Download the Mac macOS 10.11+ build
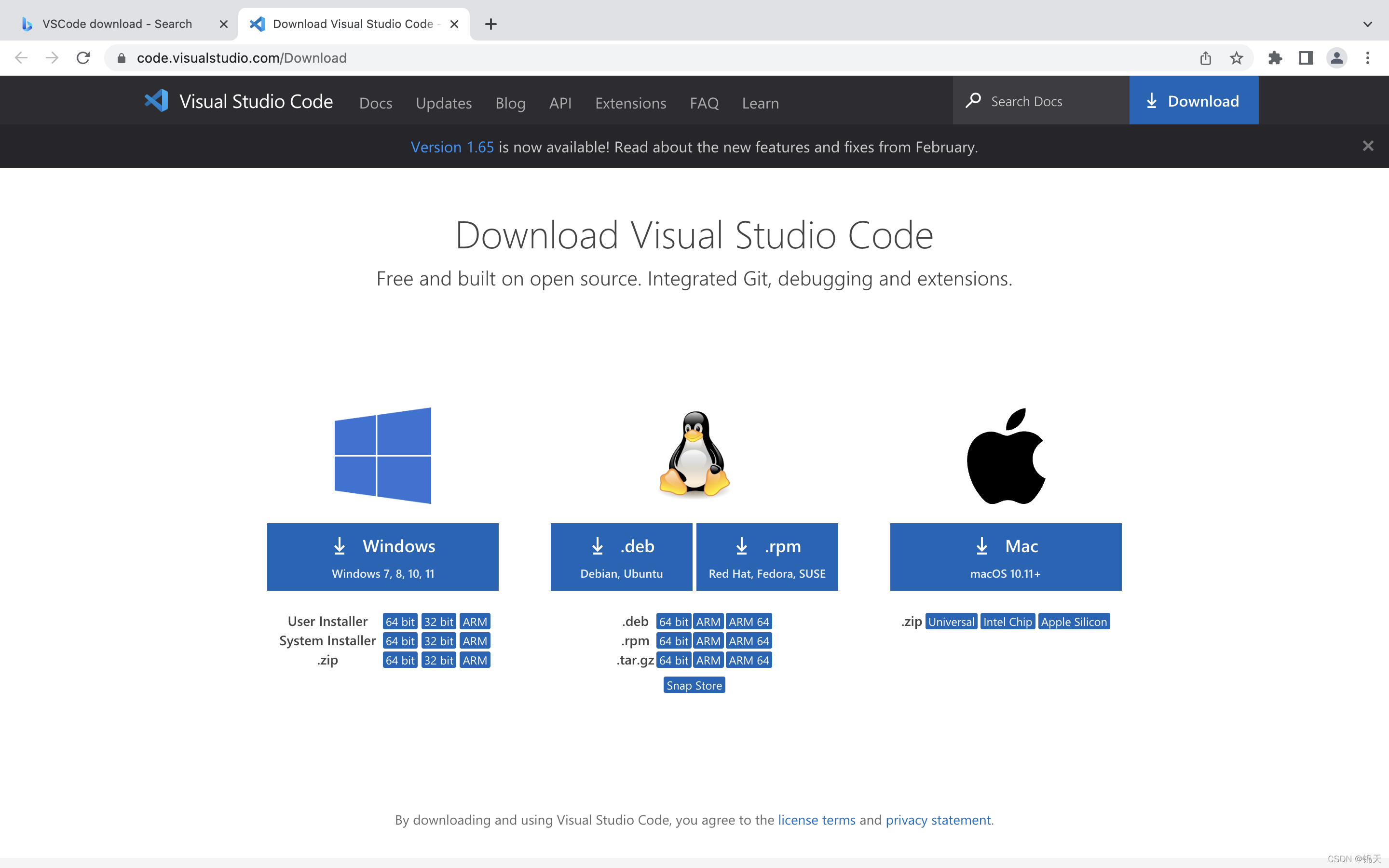 [1005, 556]
